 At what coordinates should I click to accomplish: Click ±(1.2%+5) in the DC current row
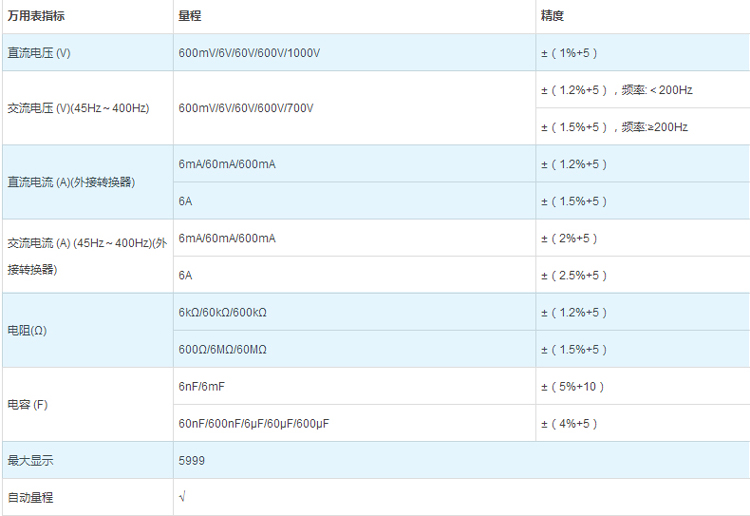point(574,164)
